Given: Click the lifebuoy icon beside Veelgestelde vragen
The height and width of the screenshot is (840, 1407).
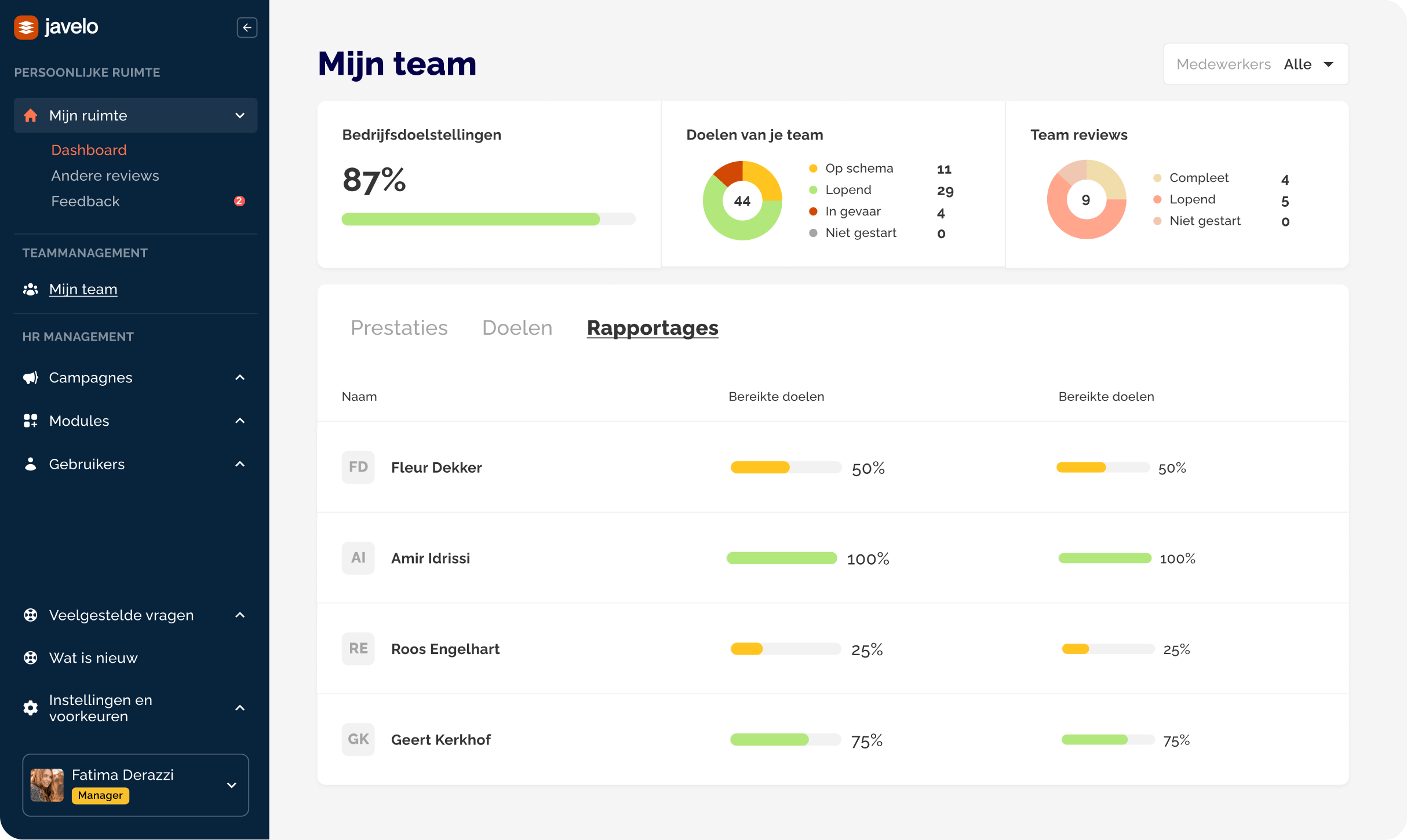Looking at the screenshot, I should tap(31, 615).
